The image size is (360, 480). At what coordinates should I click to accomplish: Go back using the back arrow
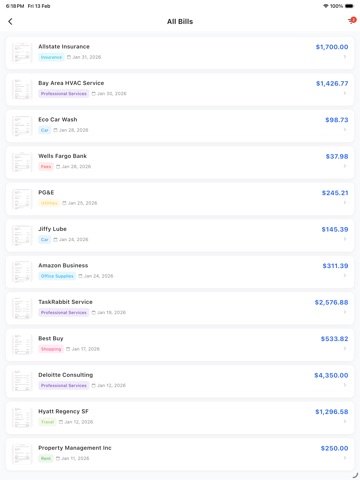click(x=10, y=22)
